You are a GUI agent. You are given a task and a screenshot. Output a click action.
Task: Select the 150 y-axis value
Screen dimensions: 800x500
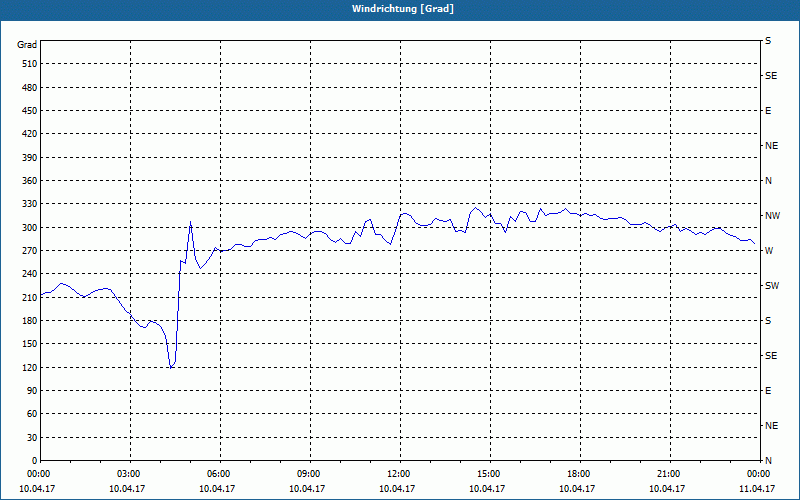(x=30, y=344)
